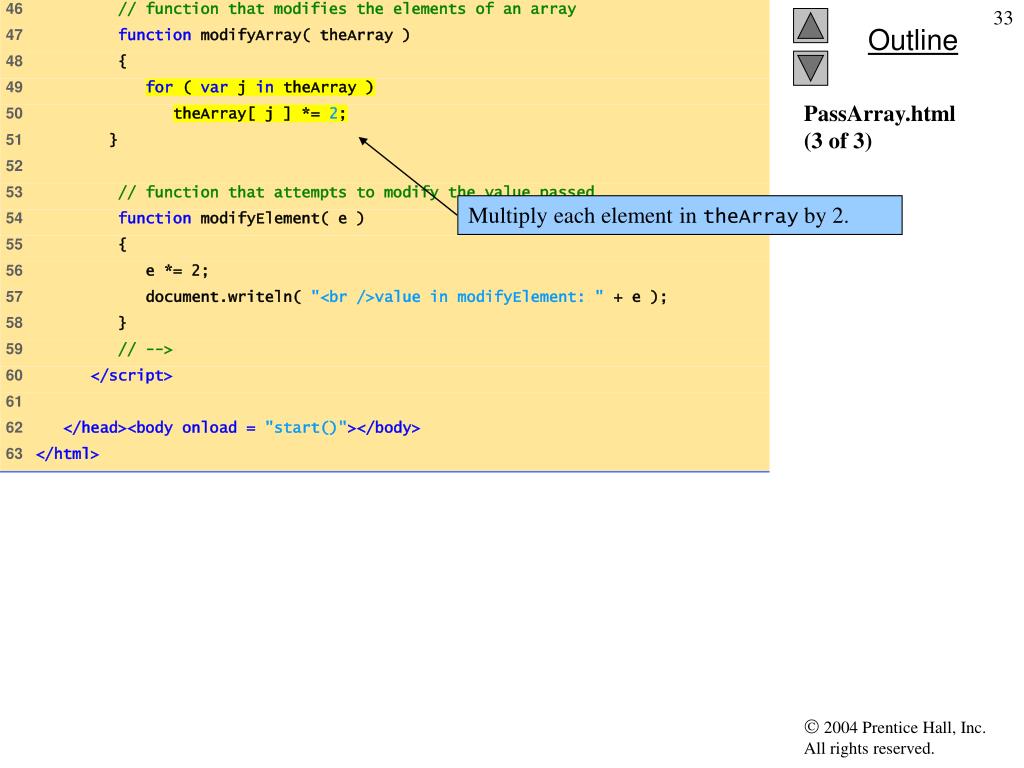Click line number 46
Viewport: 1024px width, 768px height.
[x=14, y=9]
